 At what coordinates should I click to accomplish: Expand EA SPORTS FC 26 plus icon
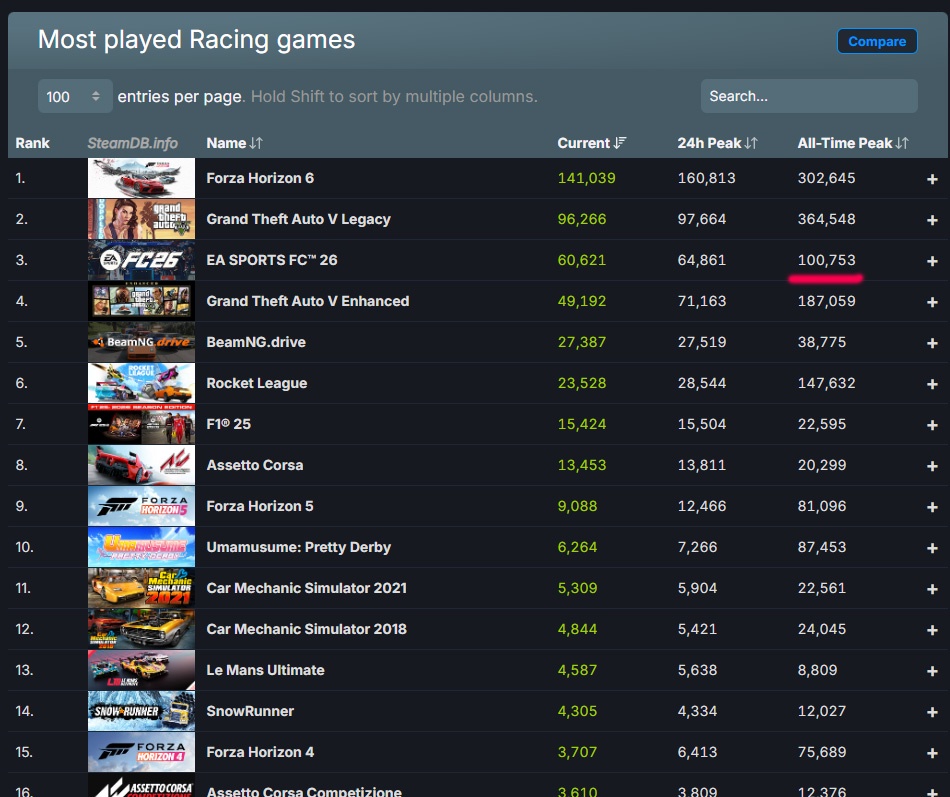pyautogui.click(x=932, y=261)
